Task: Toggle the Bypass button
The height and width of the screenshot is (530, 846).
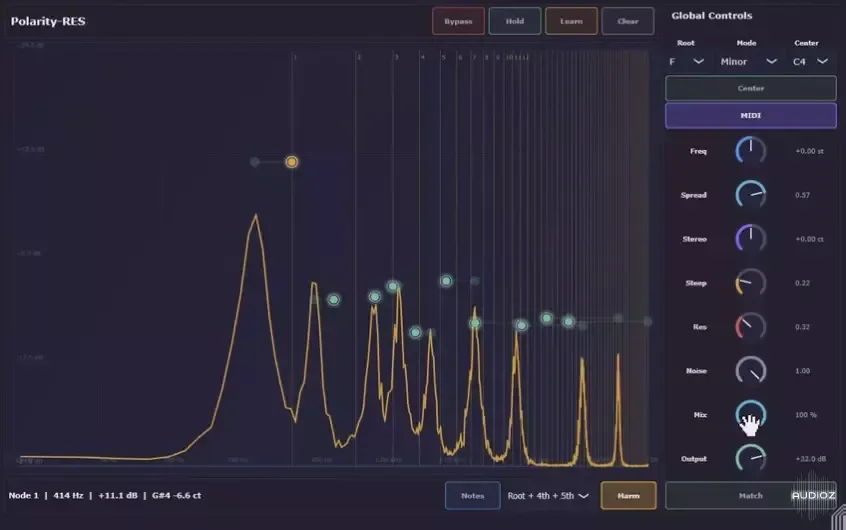Action: 458,21
